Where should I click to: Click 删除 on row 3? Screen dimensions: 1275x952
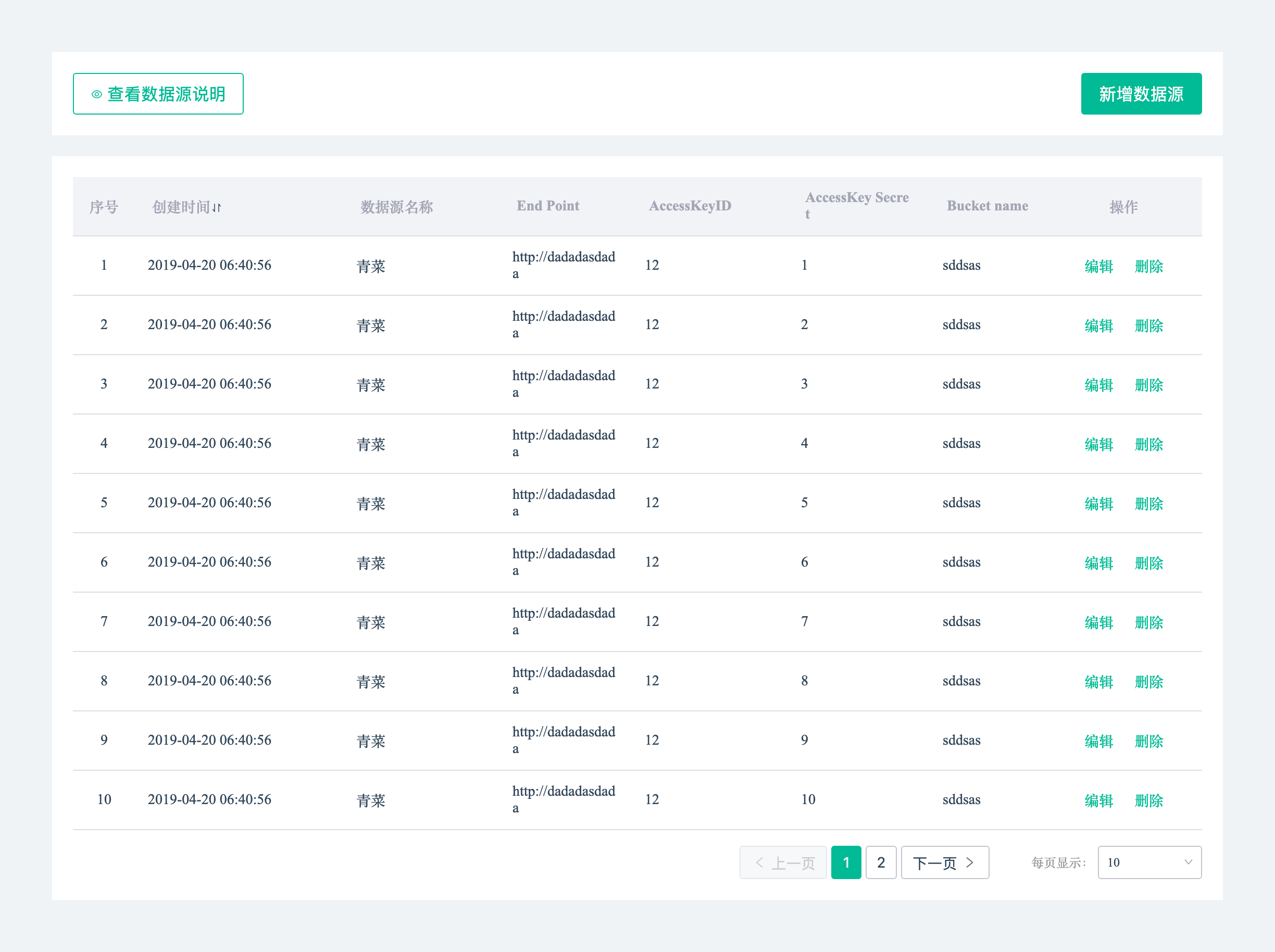tap(1149, 384)
